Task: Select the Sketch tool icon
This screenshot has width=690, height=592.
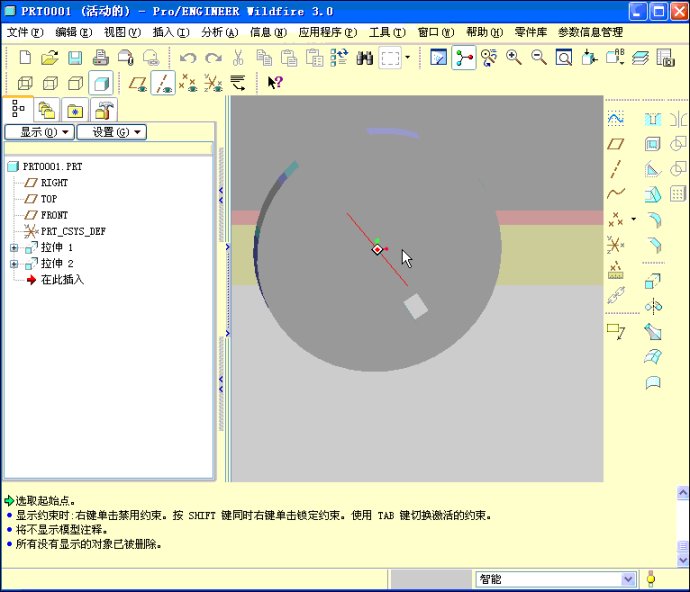Action: (x=616, y=119)
